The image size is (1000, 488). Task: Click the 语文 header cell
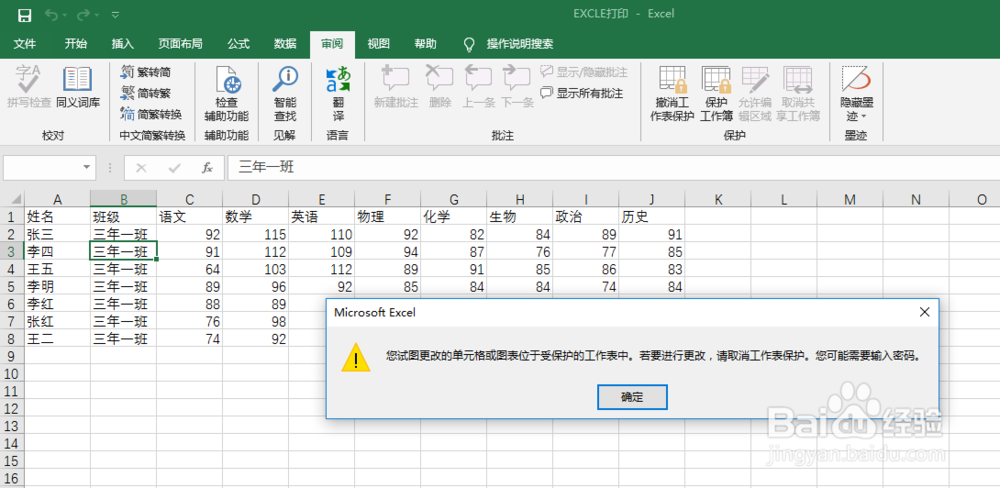click(x=190, y=217)
